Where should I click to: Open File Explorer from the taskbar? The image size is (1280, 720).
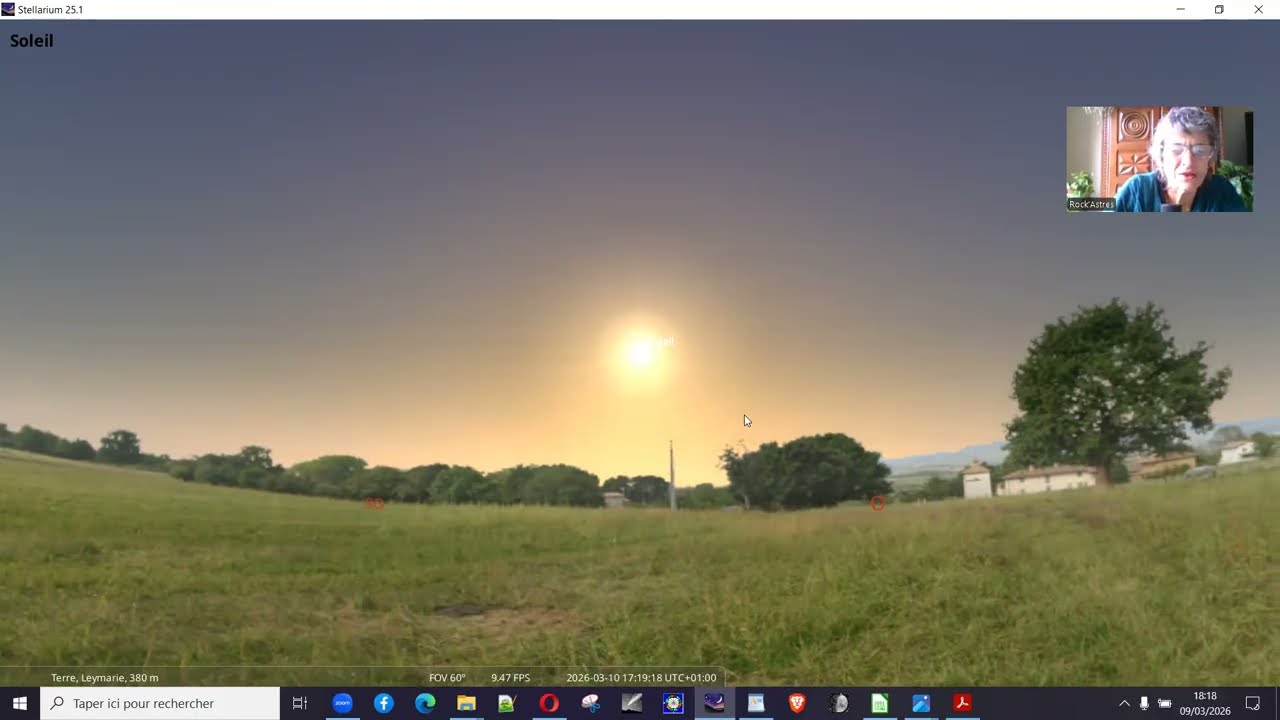coord(466,703)
